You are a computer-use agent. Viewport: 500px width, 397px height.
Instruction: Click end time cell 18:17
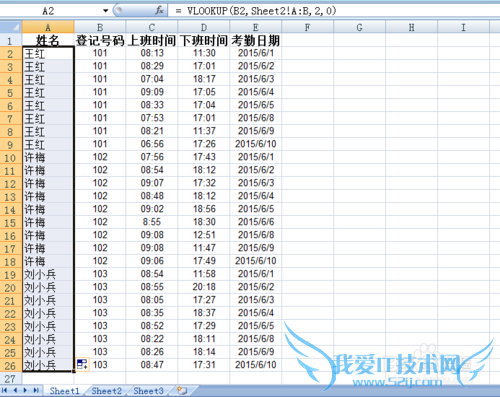(x=204, y=79)
